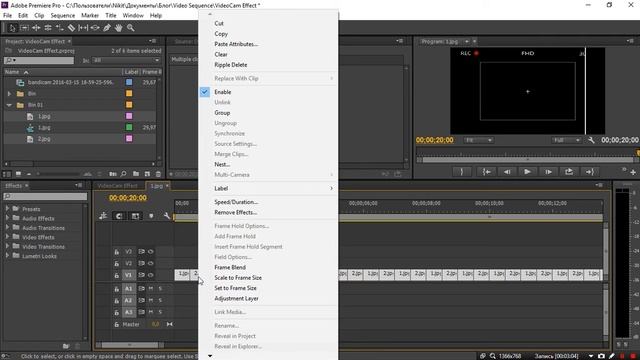This screenshot has height=360, width=640.
Task: Open timeline display settings wrench
Action: click(x=167, y=216)
